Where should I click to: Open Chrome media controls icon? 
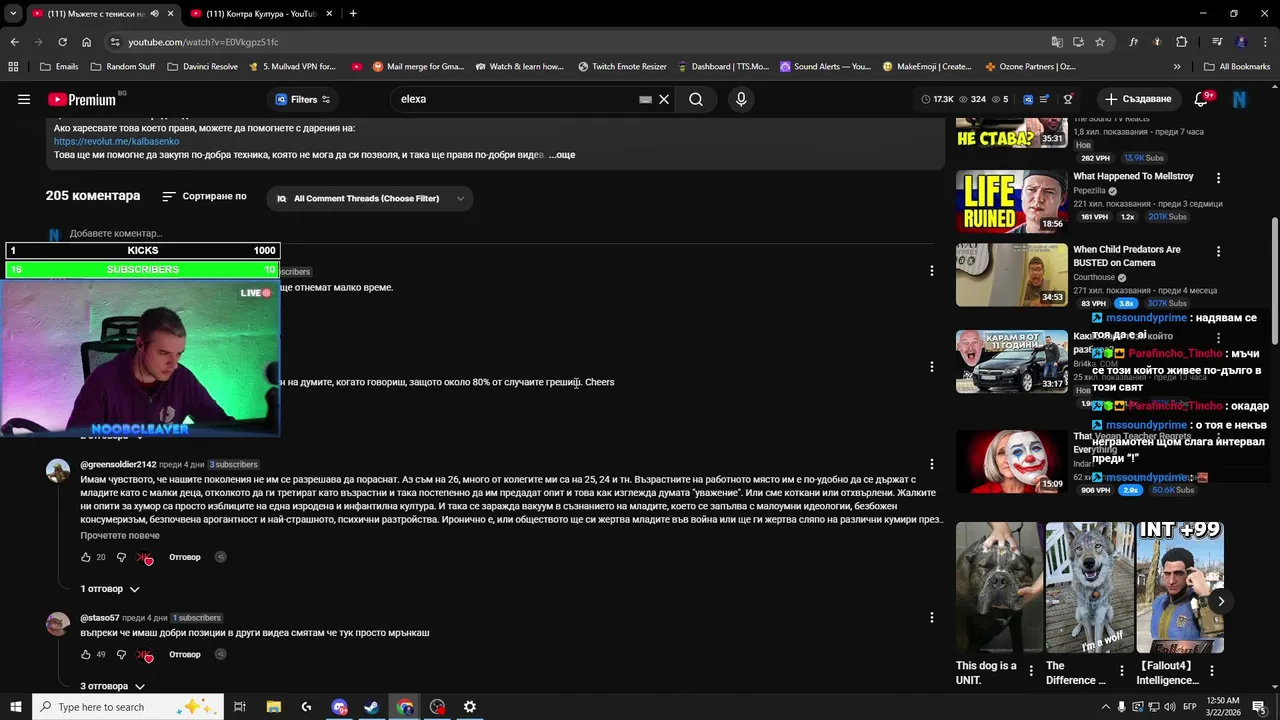tap(1217, 42)
